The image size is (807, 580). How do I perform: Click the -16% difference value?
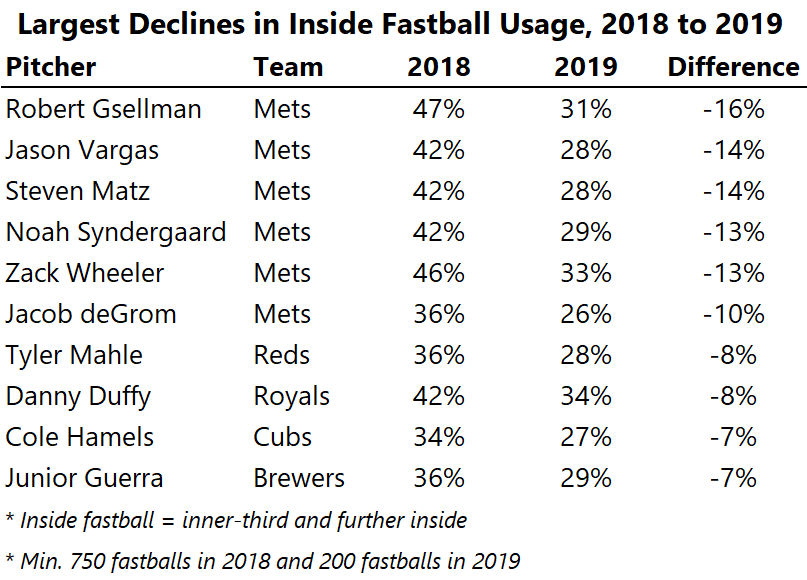pos(733,109)
